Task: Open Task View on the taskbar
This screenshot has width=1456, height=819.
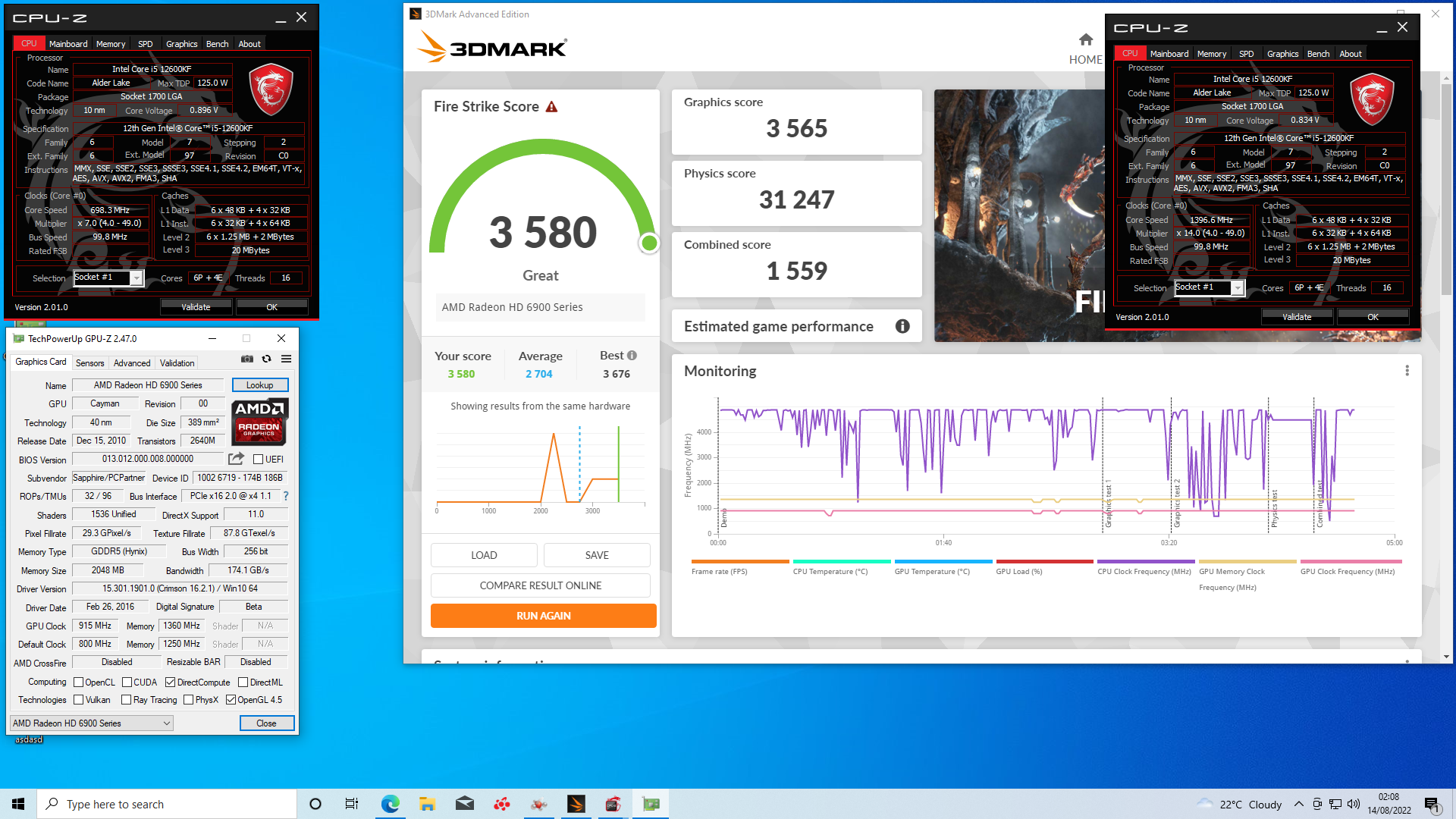Action: (x=352, y=804)
